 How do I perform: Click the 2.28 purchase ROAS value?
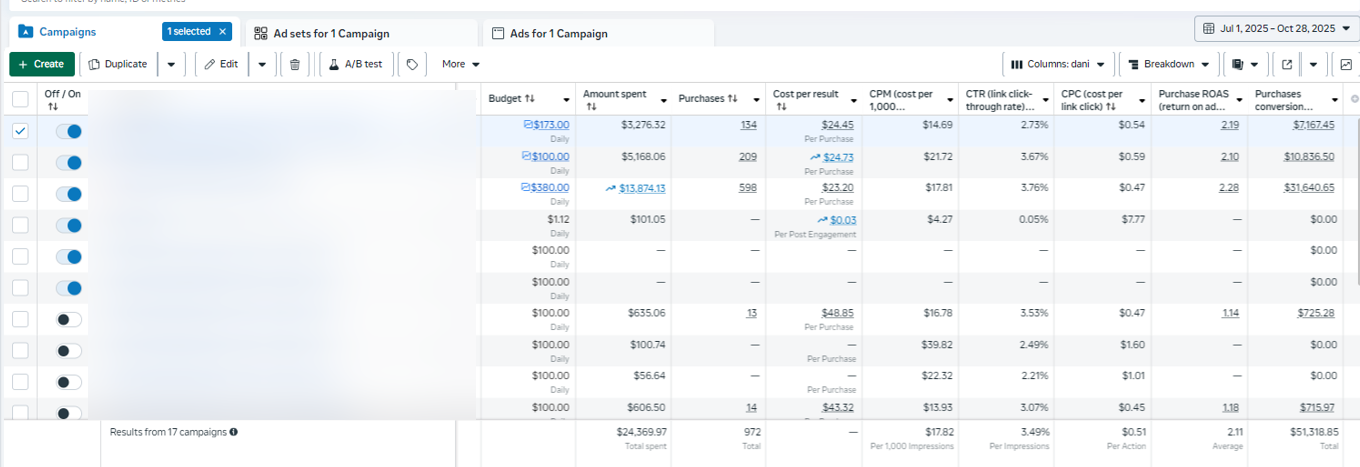[x=1230, y=188]
